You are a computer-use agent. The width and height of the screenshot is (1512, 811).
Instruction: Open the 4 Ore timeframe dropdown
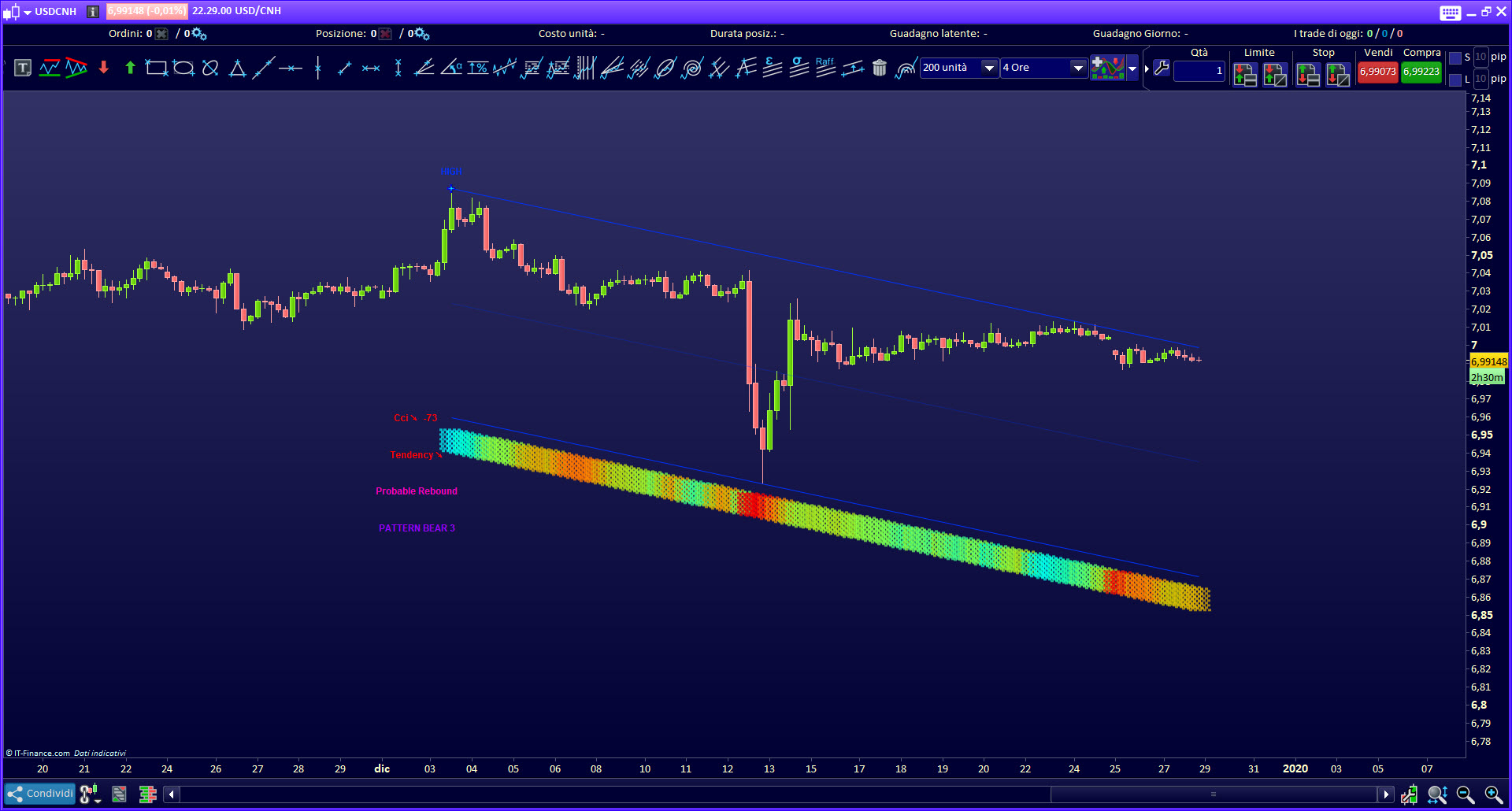pos(1078,68)
